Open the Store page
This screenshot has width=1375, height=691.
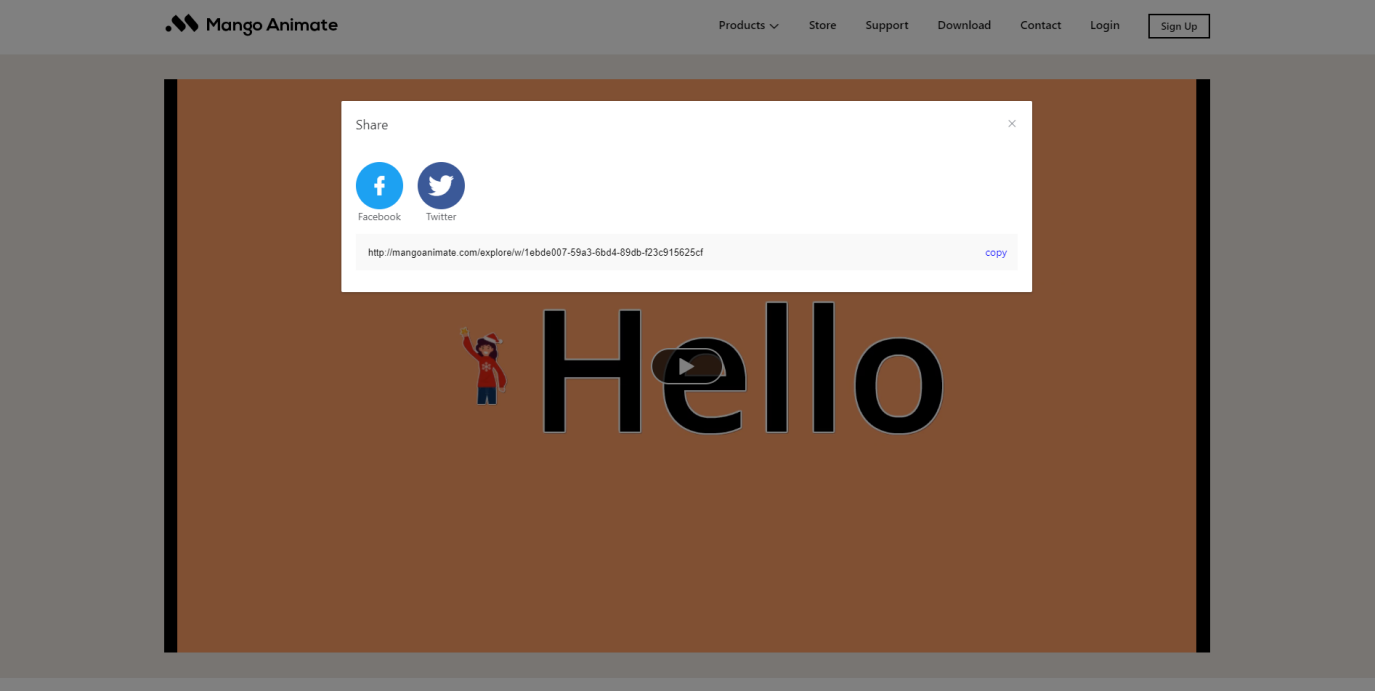[822, 26]
